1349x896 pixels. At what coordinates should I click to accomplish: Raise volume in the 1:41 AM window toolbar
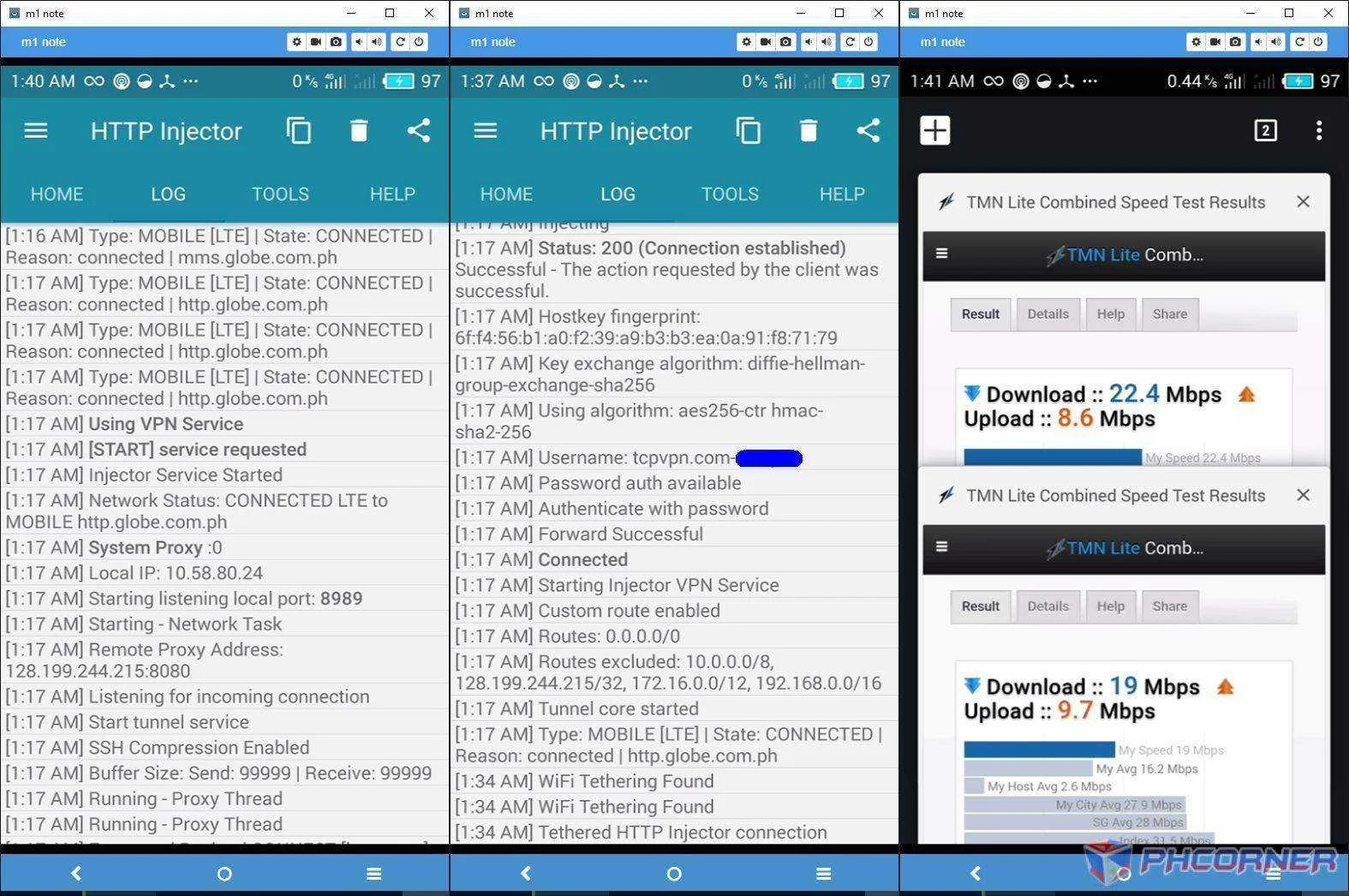pos(1276,41)
